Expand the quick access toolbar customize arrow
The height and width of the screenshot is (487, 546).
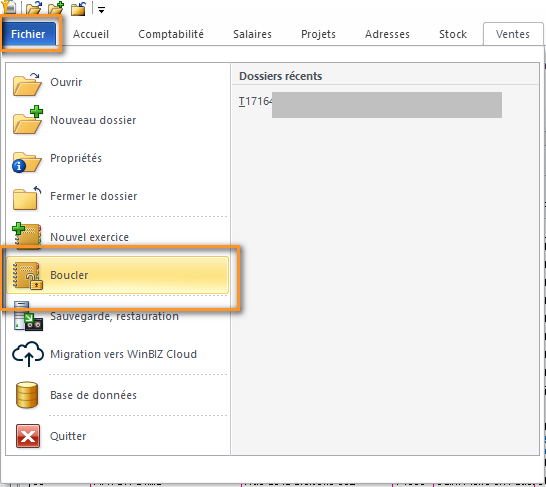pos(101,10)
